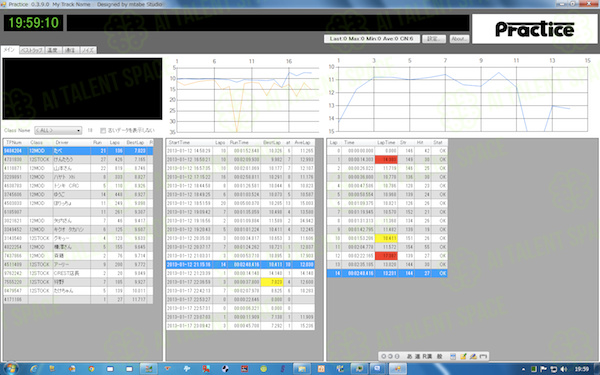Click the speaker volume tray icon

564,369
